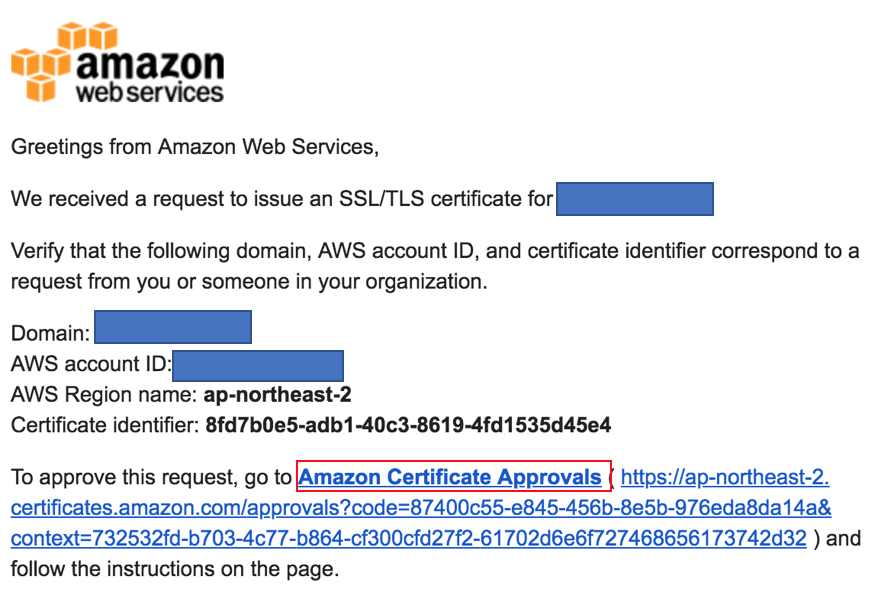Click the 'To approve this request' text
The height and width of the screenshot is (610, 876).
click(151, 477)
